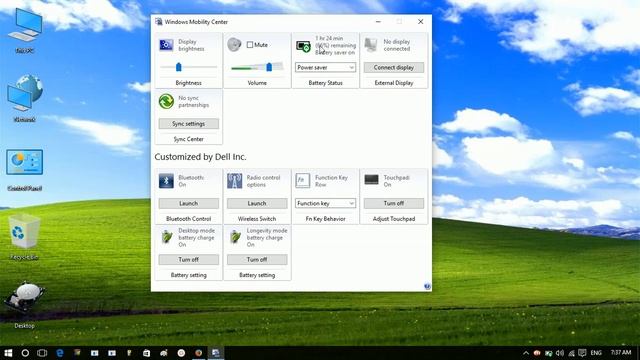This screenshot has width=640, height=360.
Task: Click the "Fn Key Behavior" label
Action: [325, 219]
